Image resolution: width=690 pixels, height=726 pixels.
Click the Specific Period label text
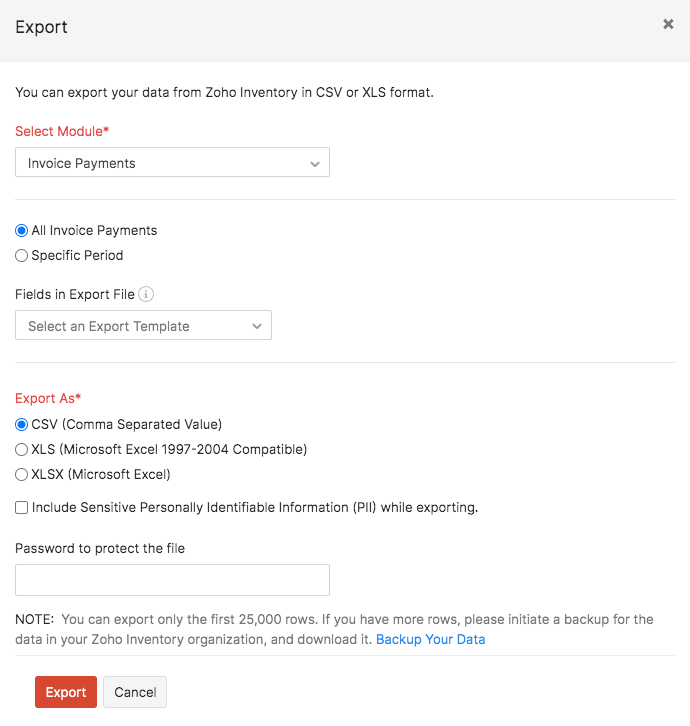pos(77,255)
